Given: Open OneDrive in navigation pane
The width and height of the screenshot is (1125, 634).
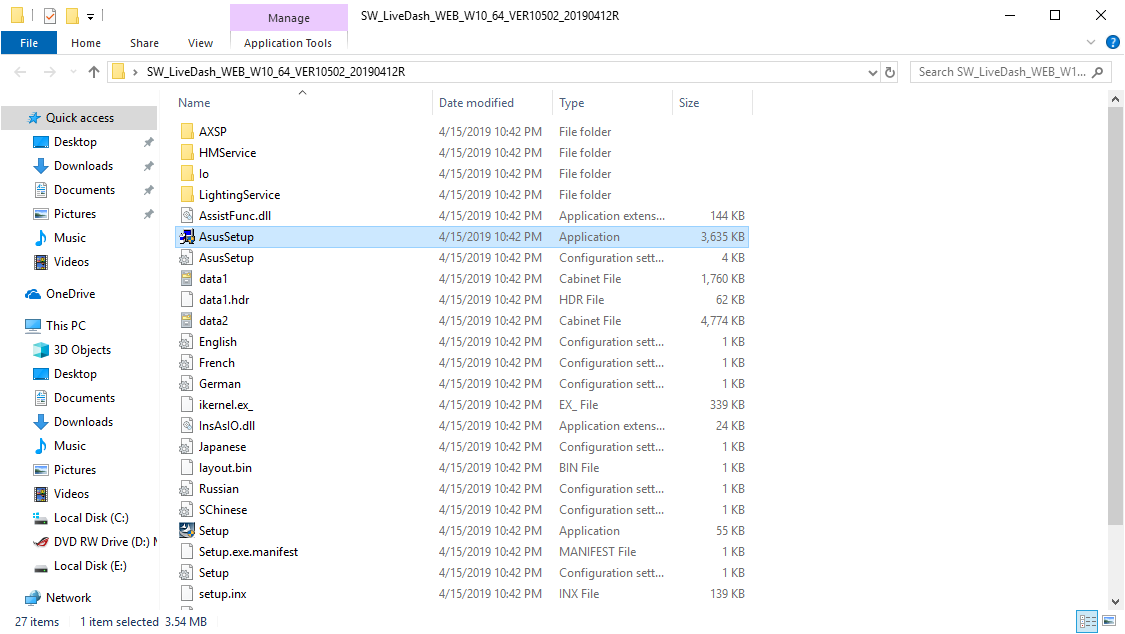Looking at the screenshot, I should (x=70, y=294).
